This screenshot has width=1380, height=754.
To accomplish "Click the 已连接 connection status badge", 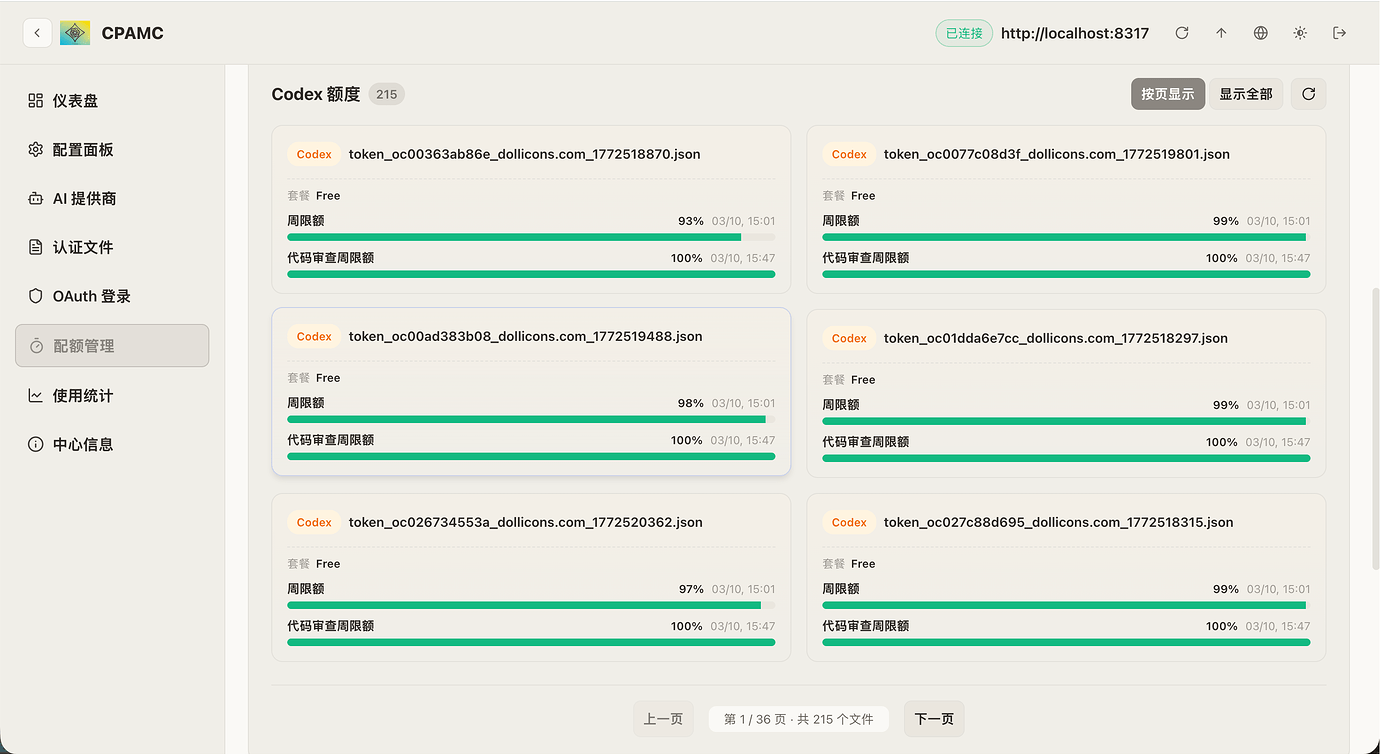I will [x=964, y=33].
